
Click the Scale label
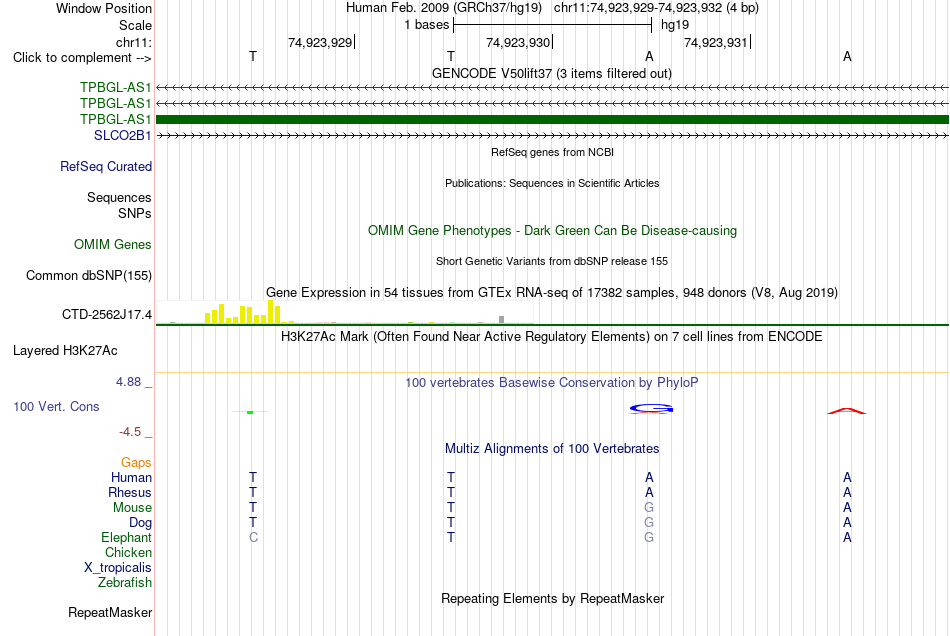[135, 25]
